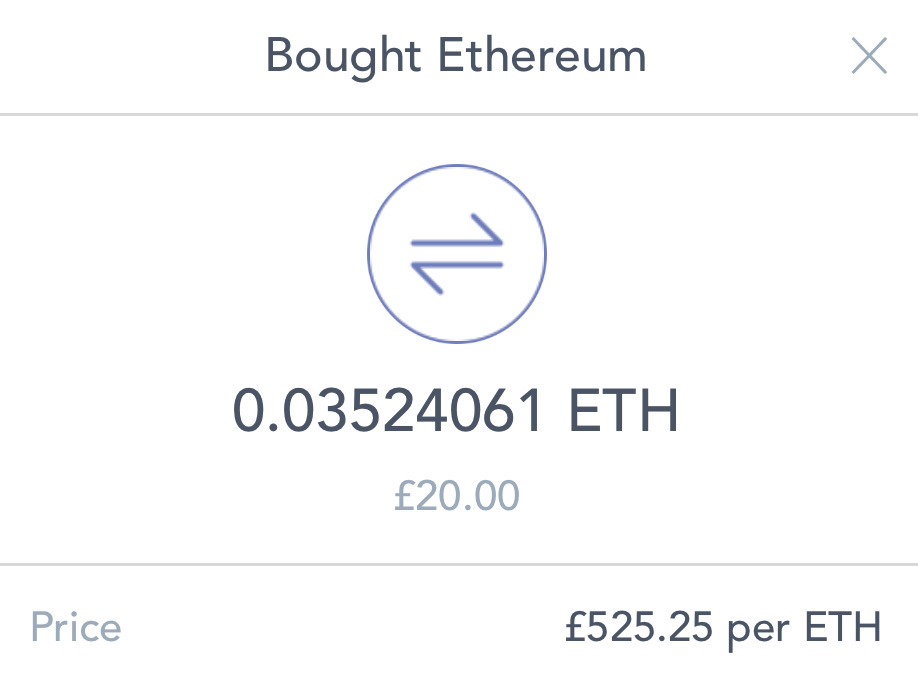Click the ETH unit beside amount

click(x=624, y=412)
